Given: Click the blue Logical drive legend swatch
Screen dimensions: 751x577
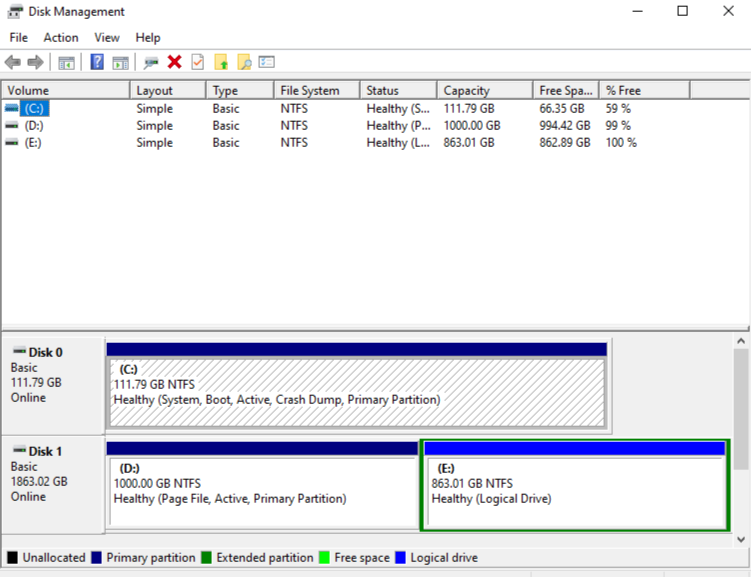Looking at the screenshot, I should coord(400,557).
